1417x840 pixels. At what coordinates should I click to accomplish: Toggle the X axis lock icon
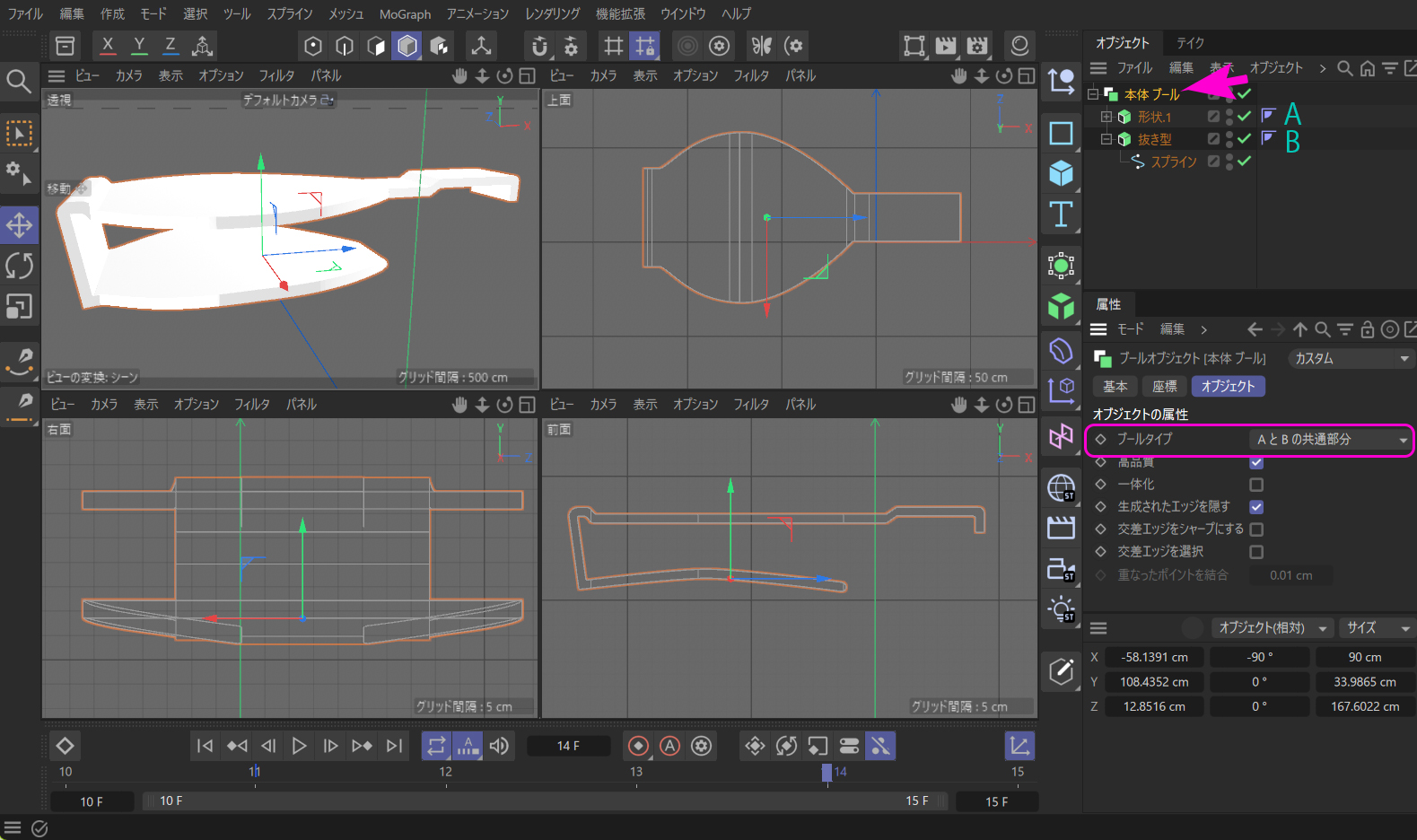[108, 45]
